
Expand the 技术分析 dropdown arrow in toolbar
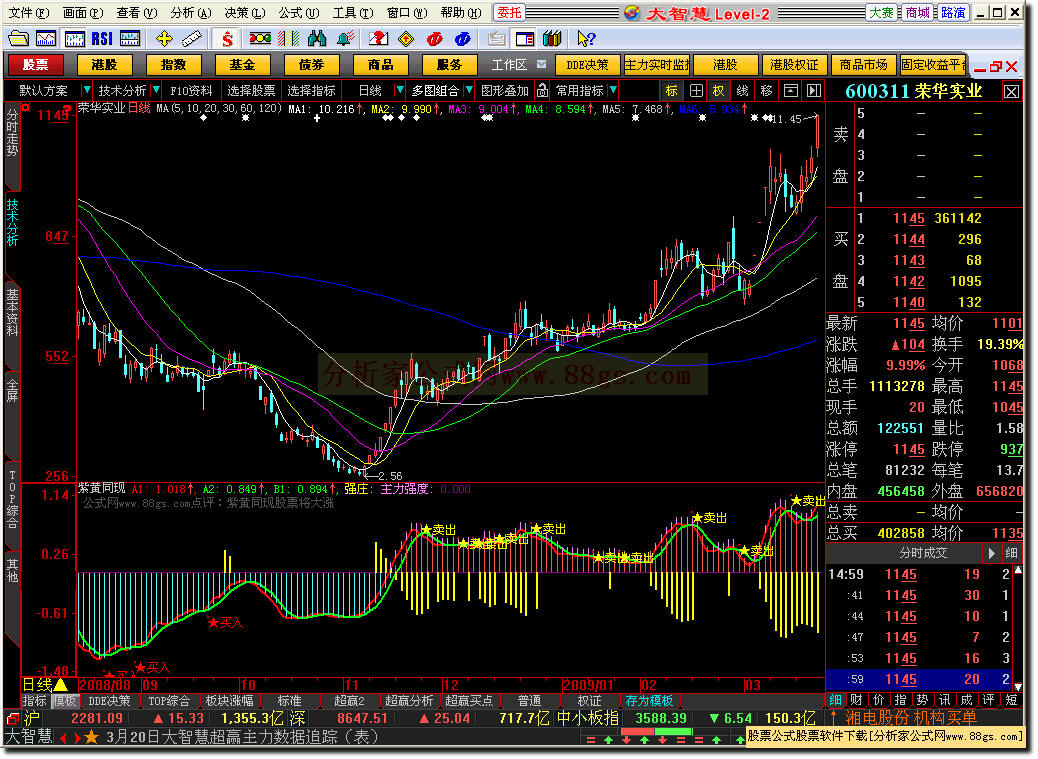[x=156, y=90]
